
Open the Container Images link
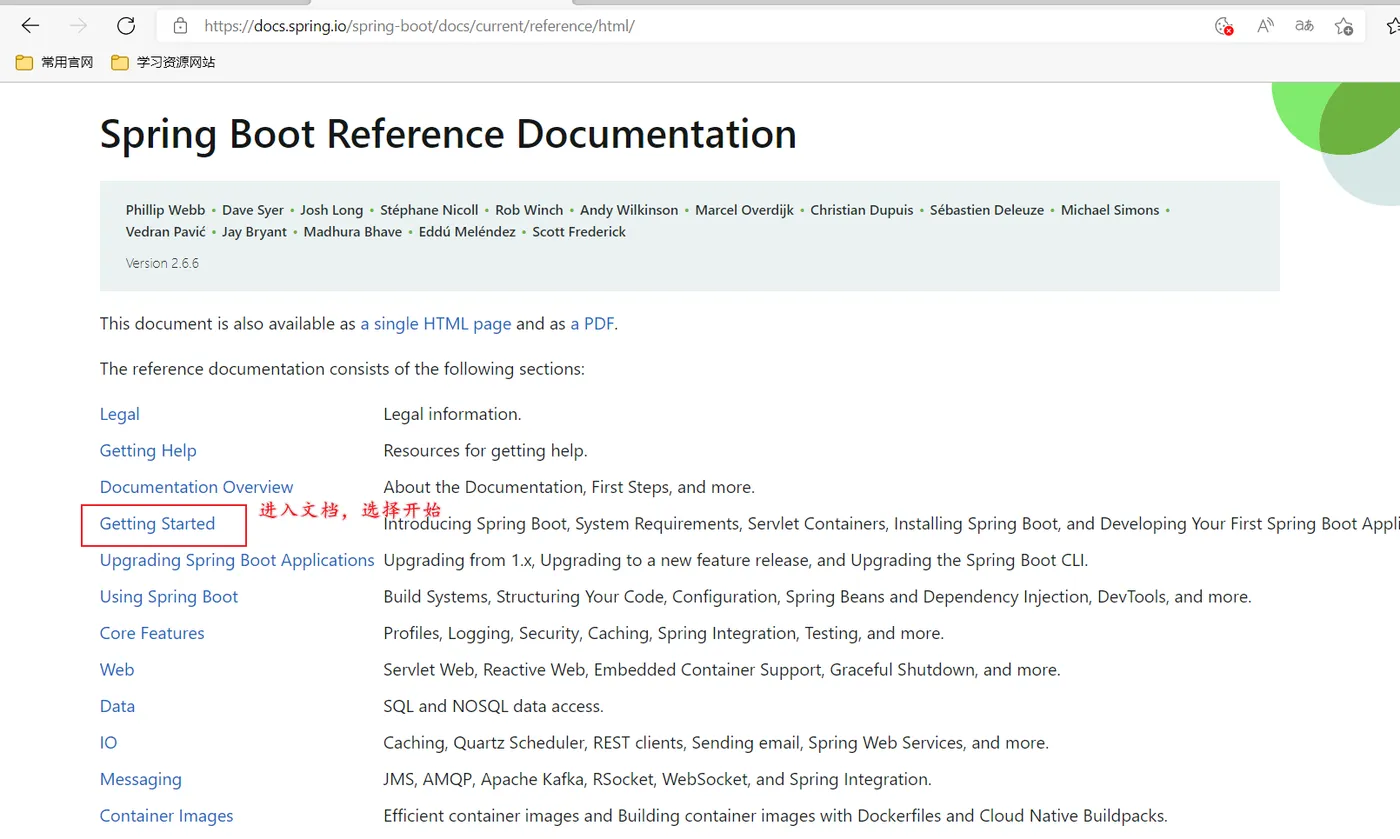click(166, 816)
